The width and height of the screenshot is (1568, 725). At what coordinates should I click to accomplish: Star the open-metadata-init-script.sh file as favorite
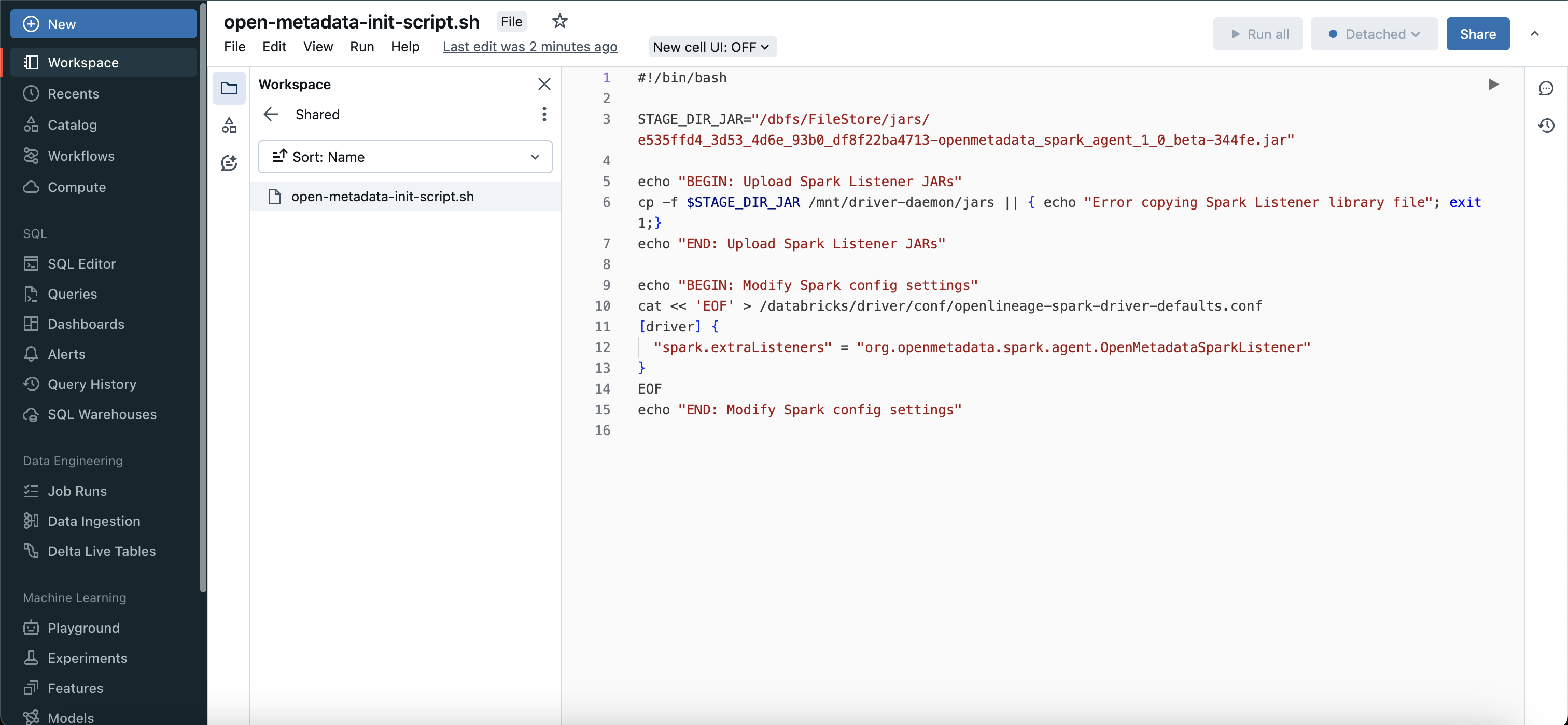click(559, 21)
